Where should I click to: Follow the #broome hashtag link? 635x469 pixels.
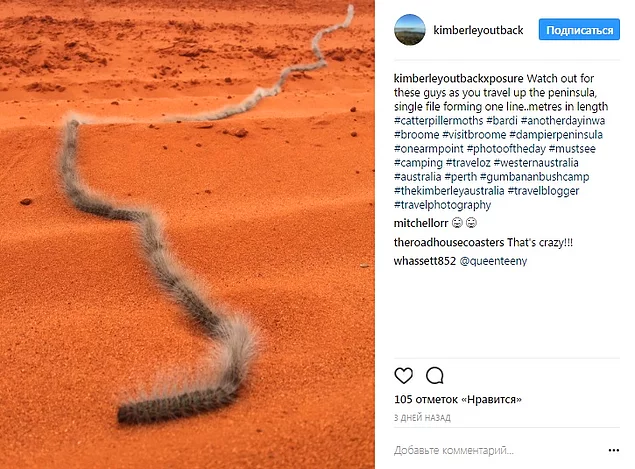point(416,134)
